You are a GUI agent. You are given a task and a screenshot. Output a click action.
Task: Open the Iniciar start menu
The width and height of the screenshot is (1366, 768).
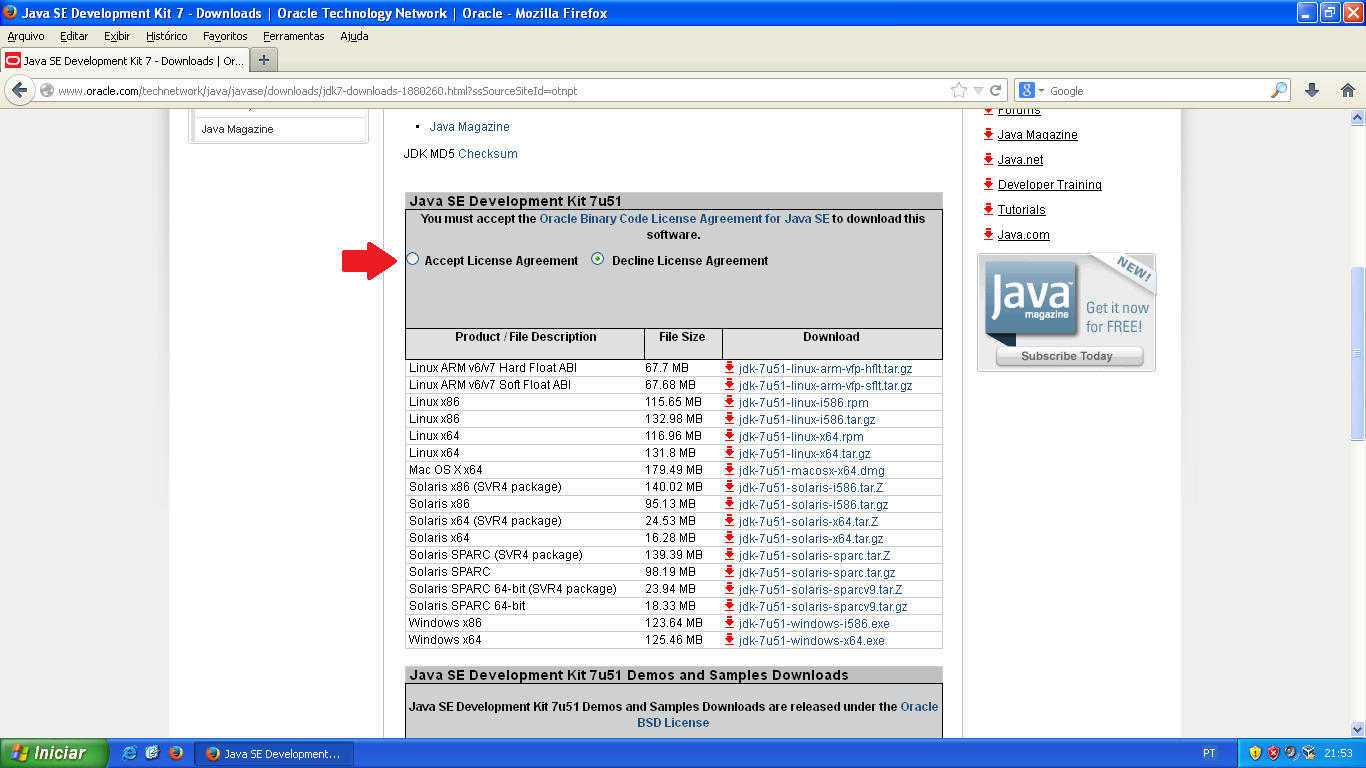coord(53,753)
